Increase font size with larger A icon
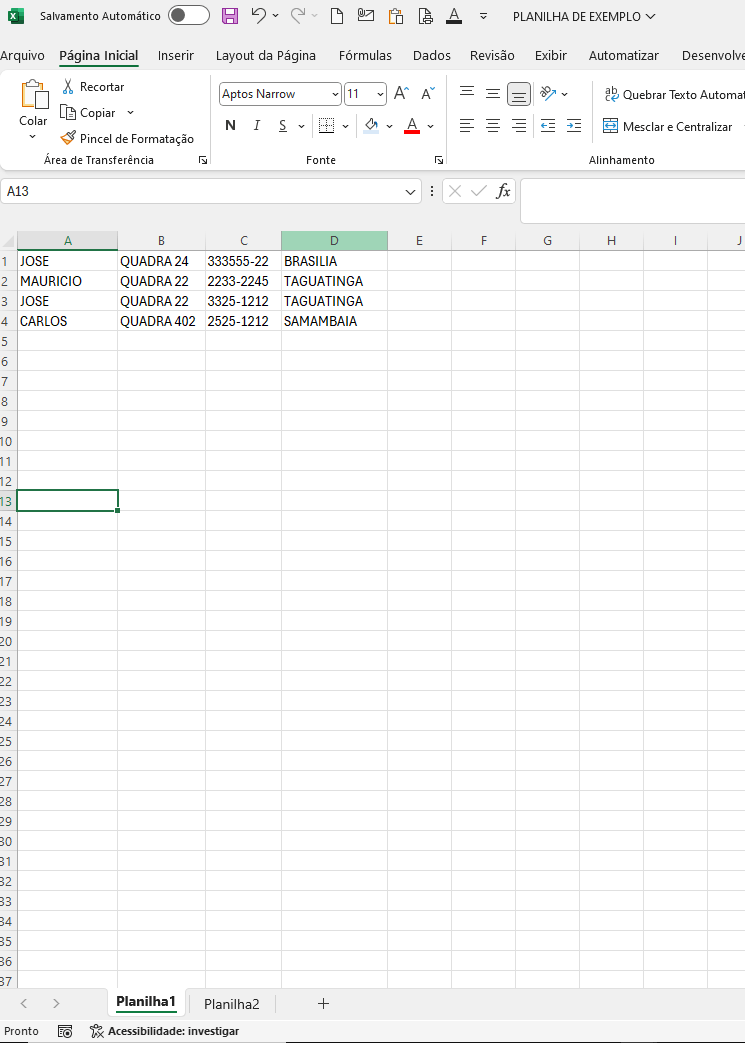The width and height of the screenshot is (745, 1043). click(401, 94)
